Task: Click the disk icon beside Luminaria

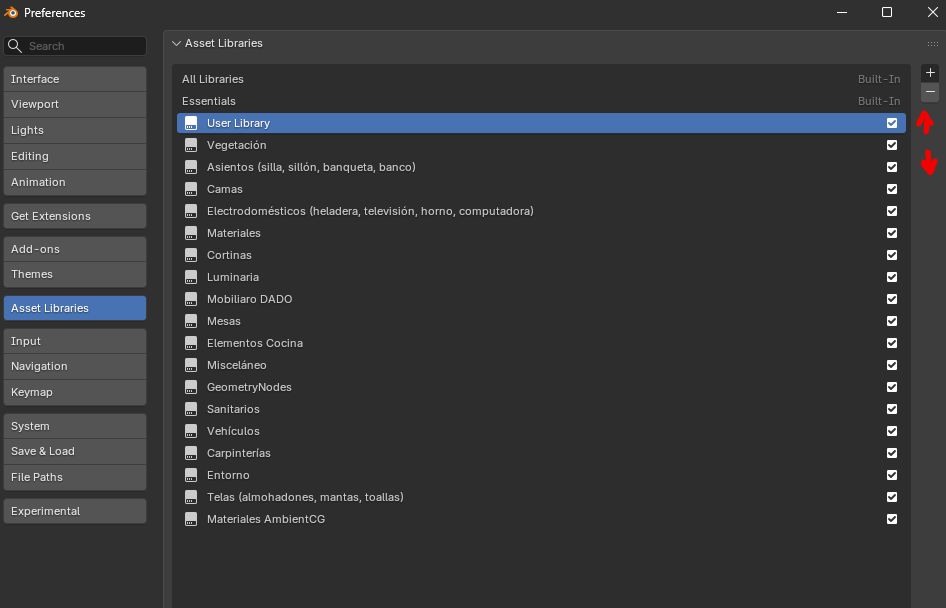Action: point(191,277)
